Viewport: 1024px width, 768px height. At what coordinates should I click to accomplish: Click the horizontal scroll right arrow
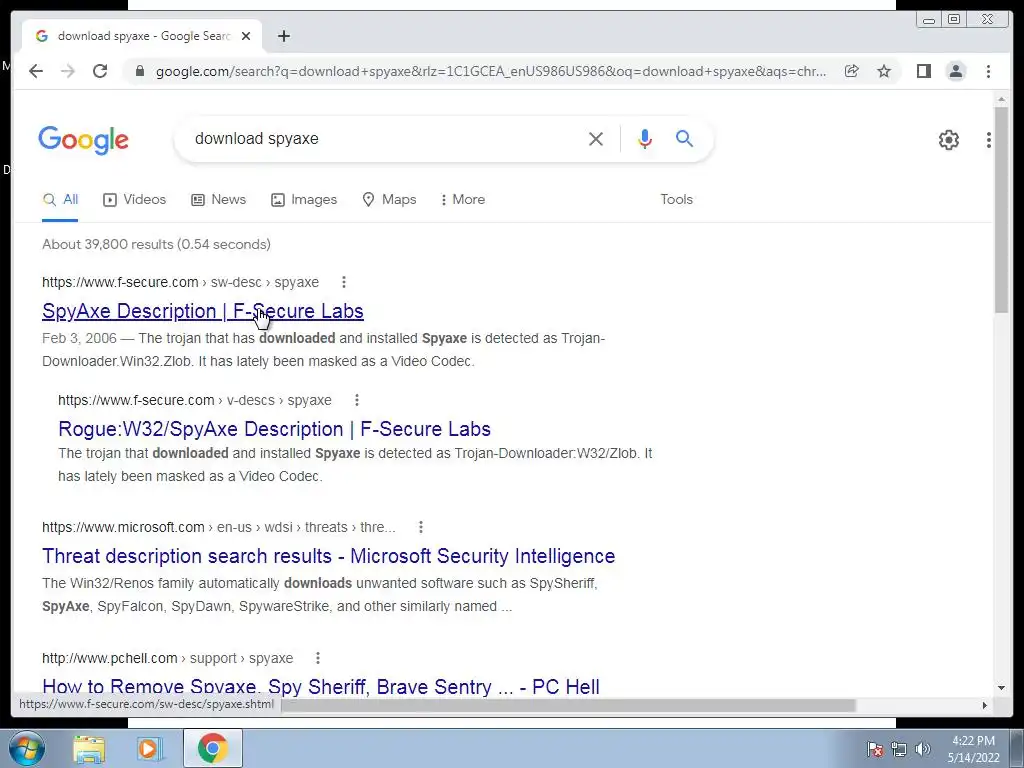(x=985, y=705)
